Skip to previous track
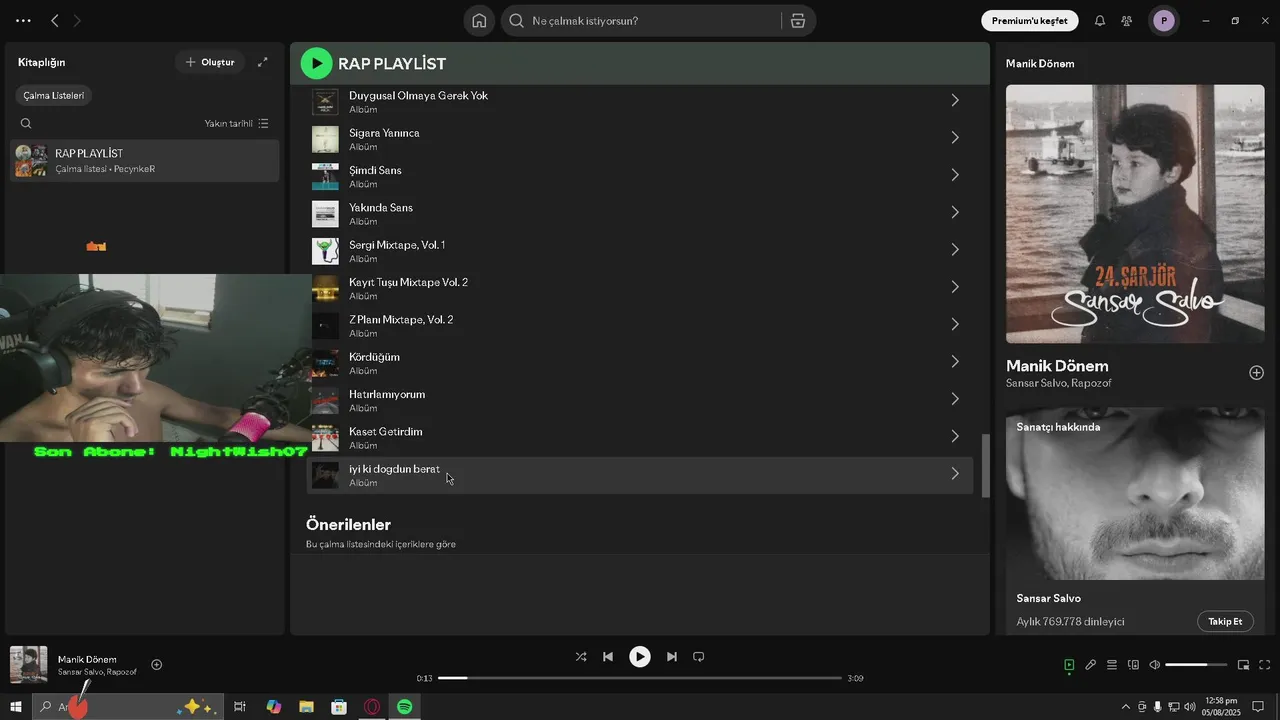Viewport: 1280px width, 720px height. pyautogui.click(x=608, y=657)
